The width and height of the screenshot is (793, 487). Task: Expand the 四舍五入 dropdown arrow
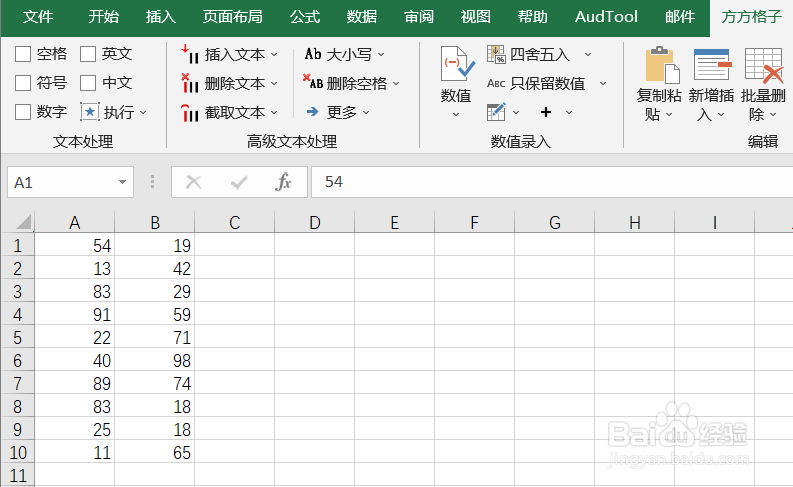point(588,54)
